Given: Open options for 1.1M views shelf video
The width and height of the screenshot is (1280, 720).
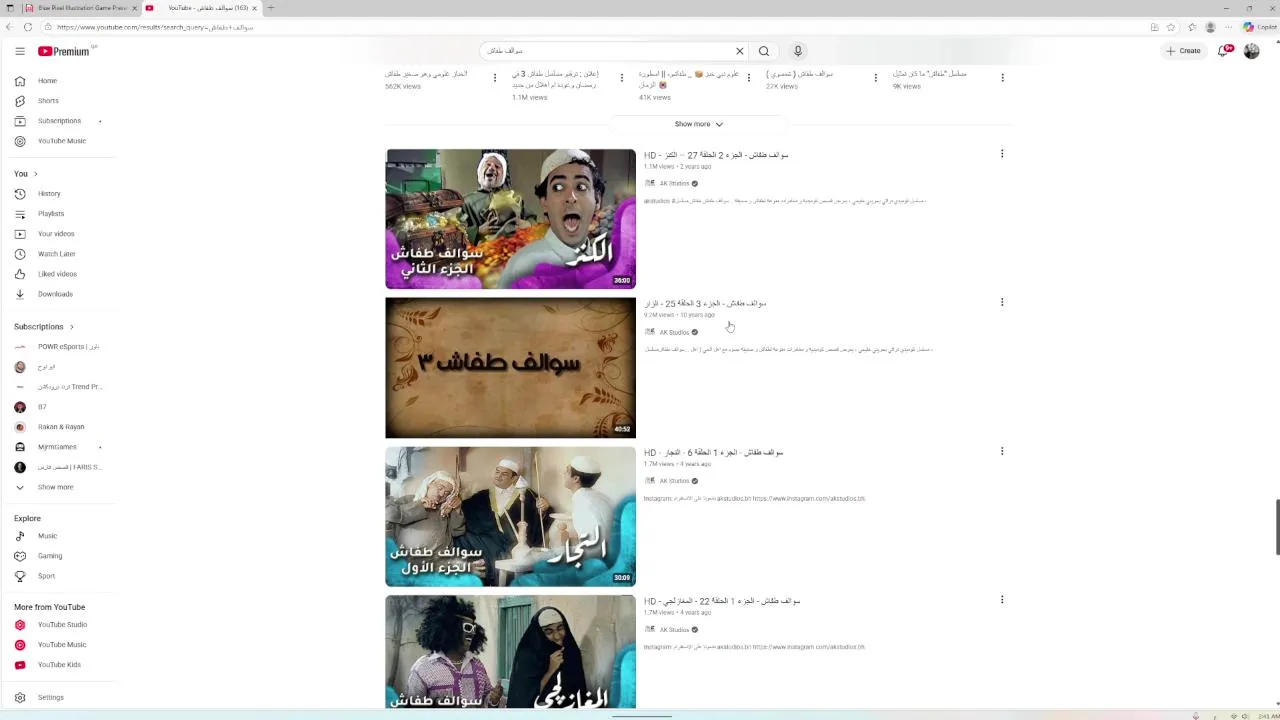Looking at the screenshot, I should [x=621, y=78].
